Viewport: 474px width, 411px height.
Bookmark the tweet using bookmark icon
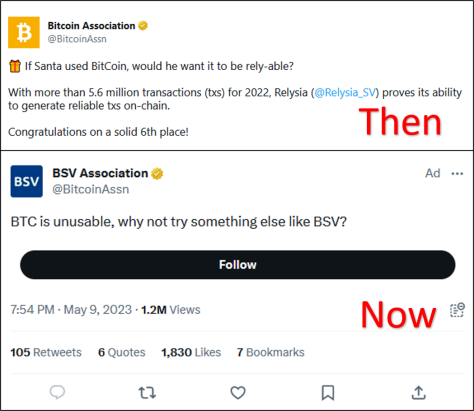coord(328,393)
